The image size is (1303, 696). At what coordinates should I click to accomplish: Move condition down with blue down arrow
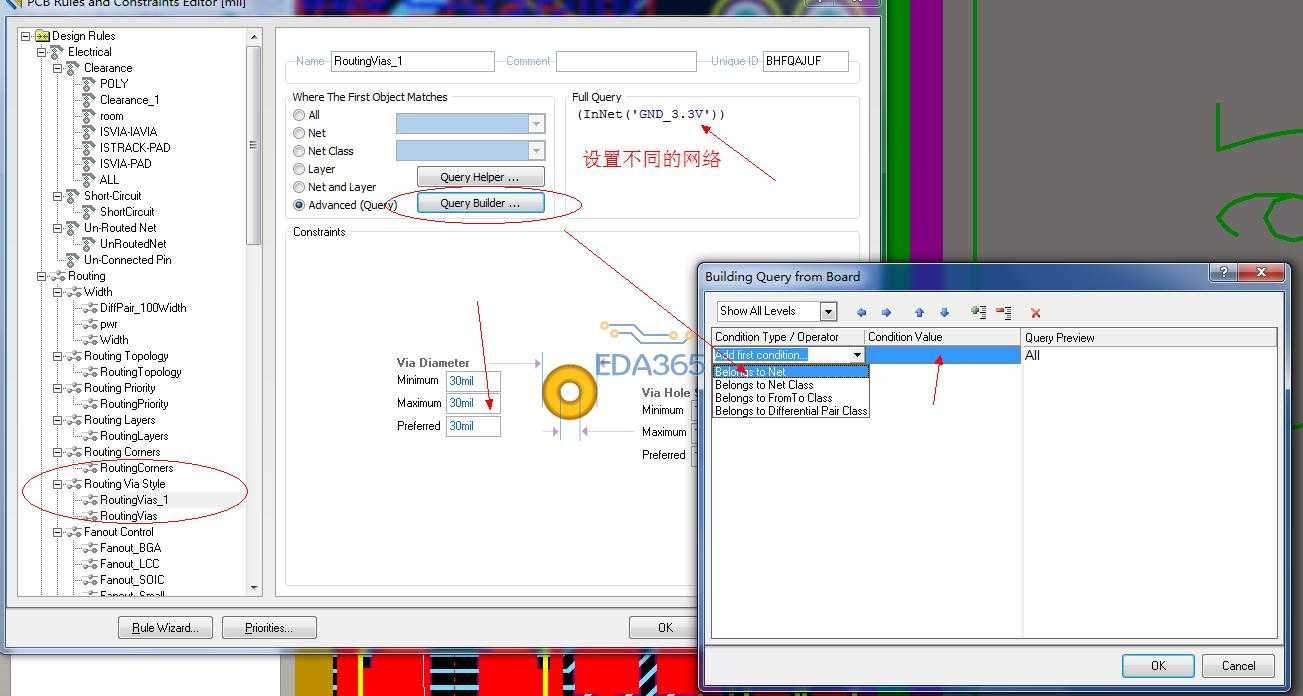click(x=944, y=312)
